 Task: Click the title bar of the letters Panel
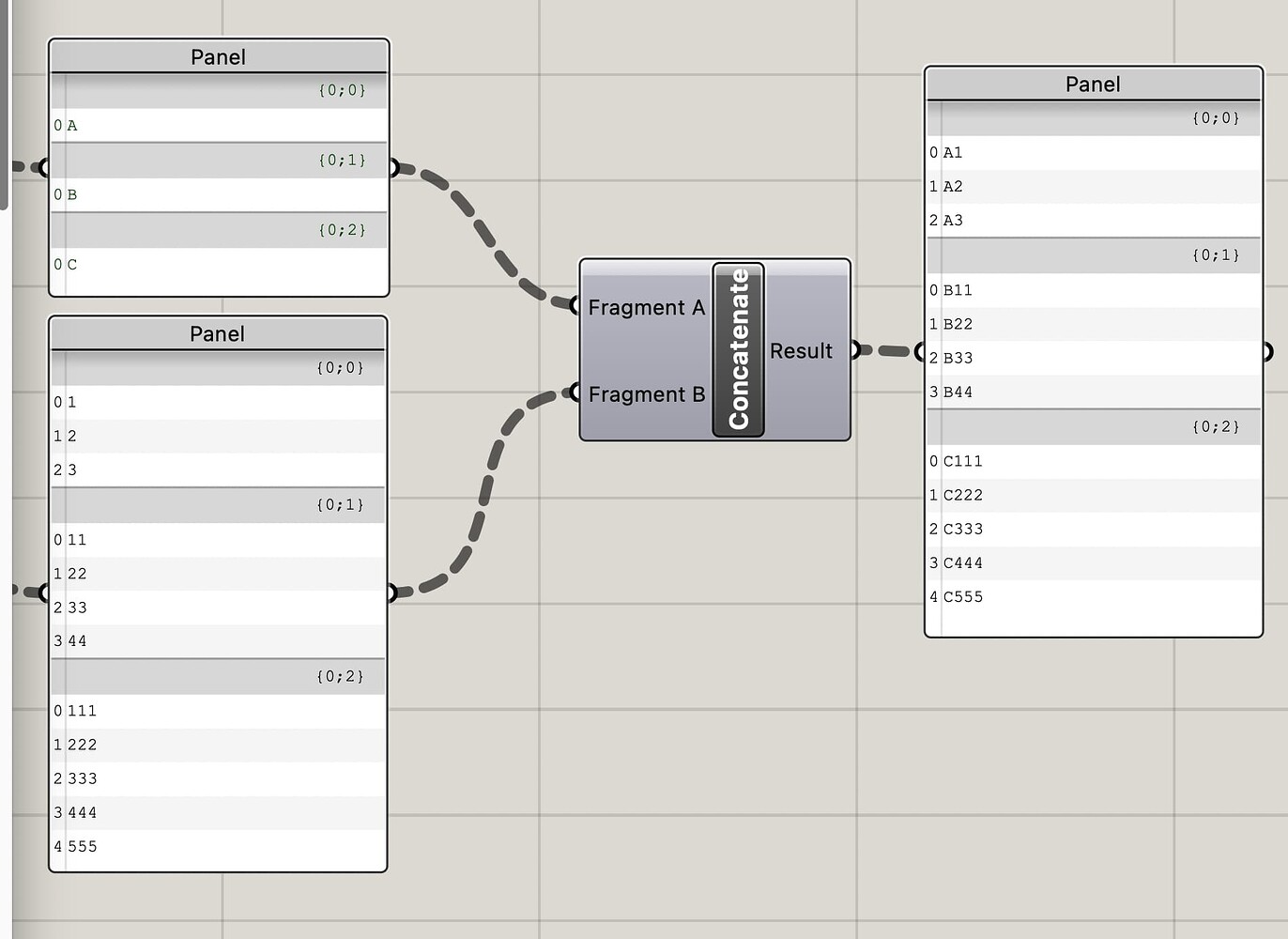coord(218,56)
